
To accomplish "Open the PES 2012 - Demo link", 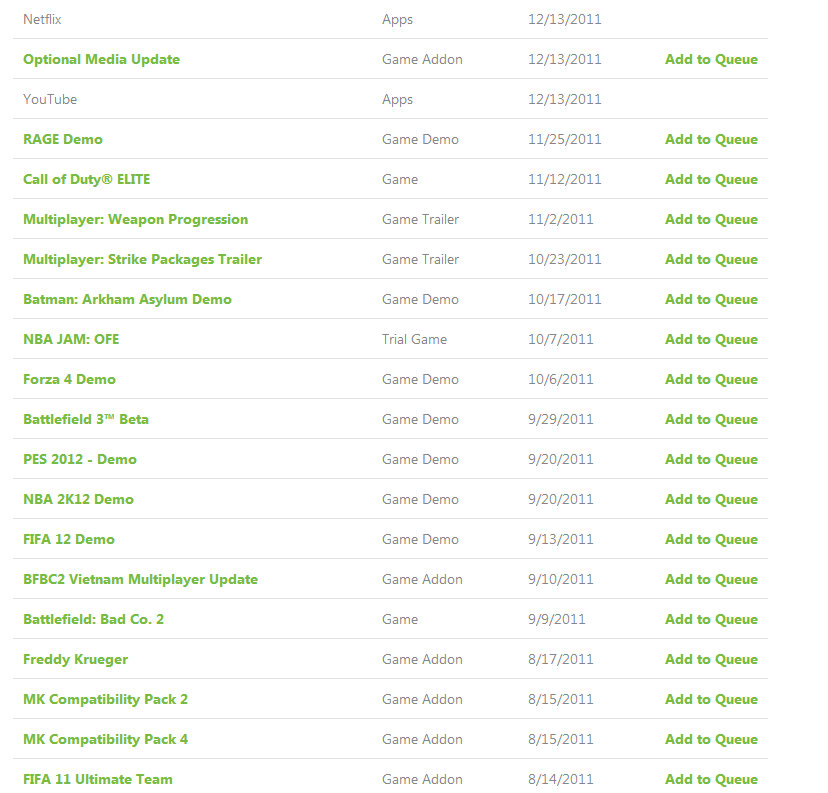I will point(80,459).
